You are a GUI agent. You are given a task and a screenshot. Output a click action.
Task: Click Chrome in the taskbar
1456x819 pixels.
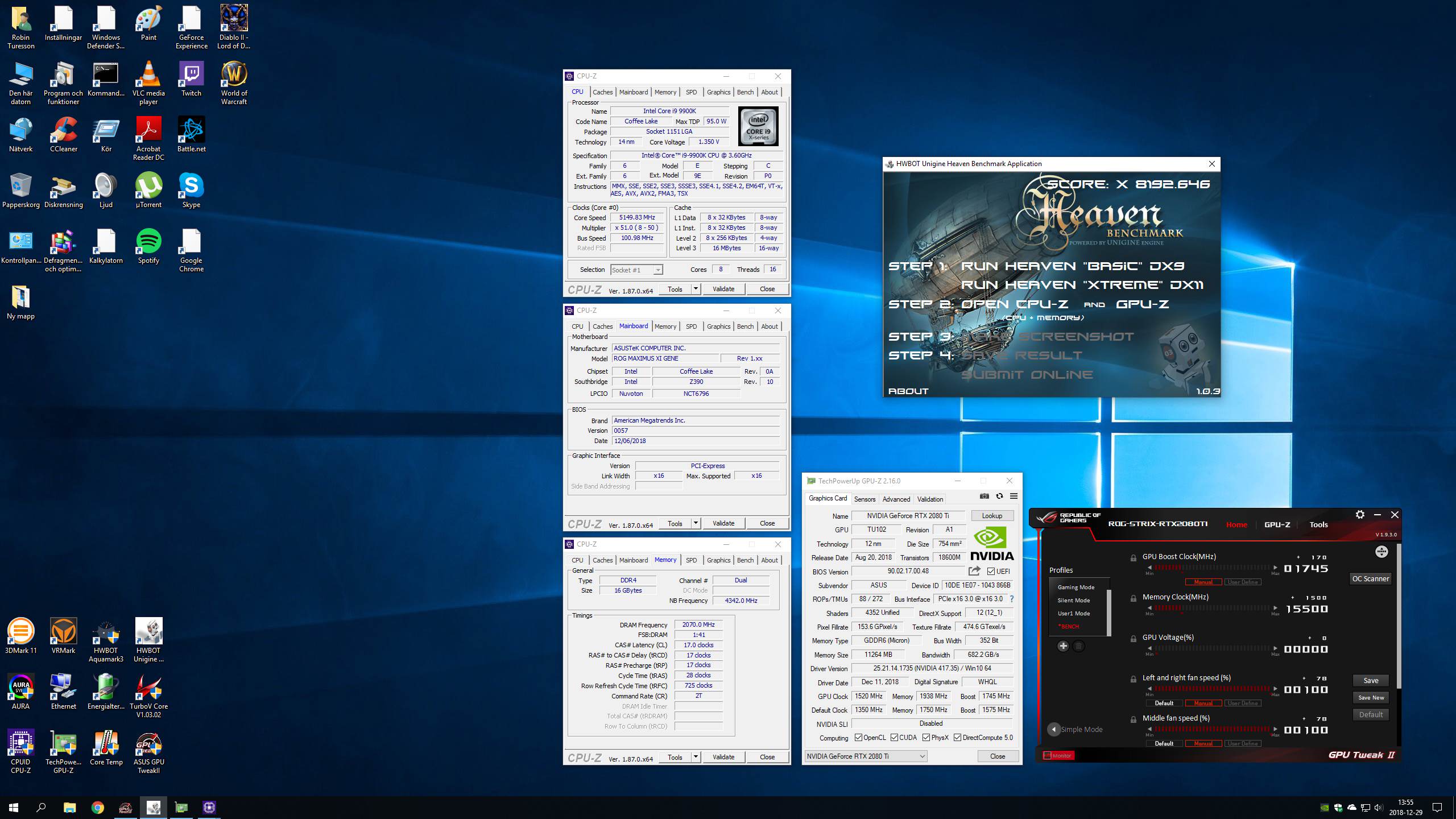tap(97, 807)
